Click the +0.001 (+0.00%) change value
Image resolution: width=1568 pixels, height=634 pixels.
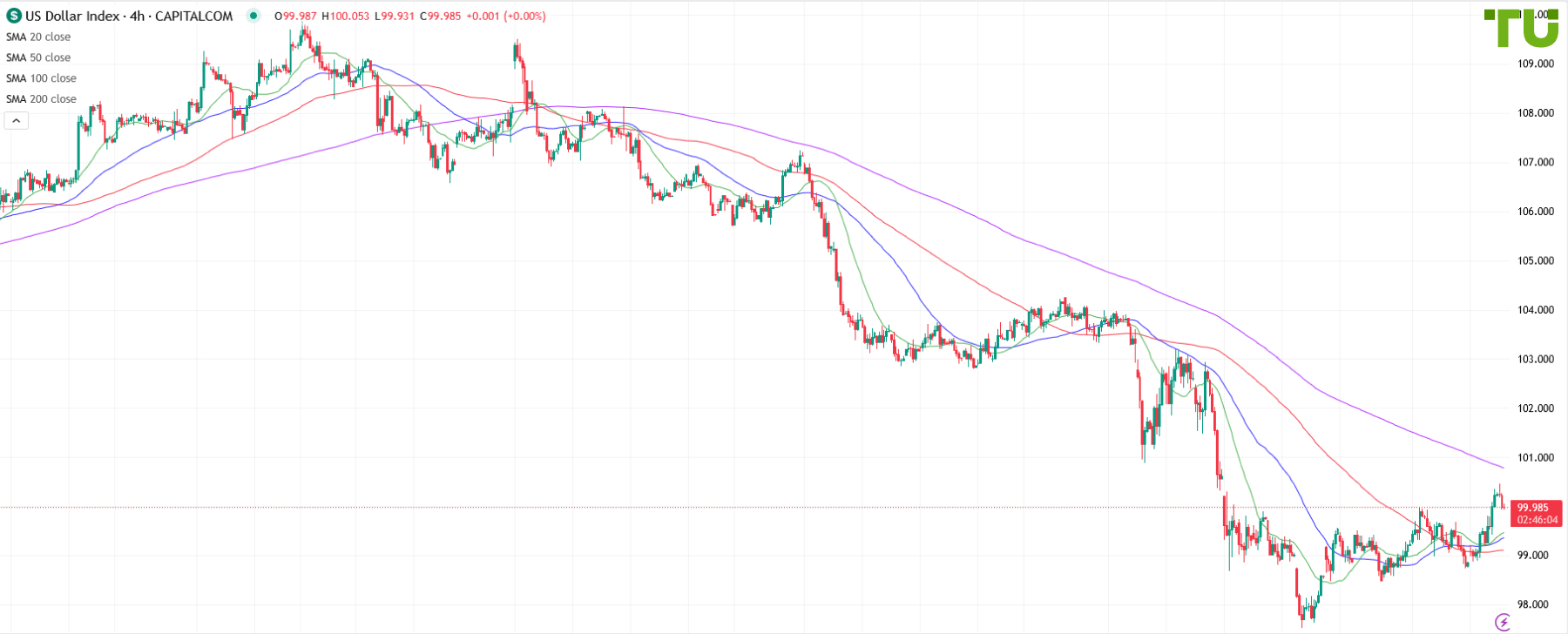pos(506,17)
